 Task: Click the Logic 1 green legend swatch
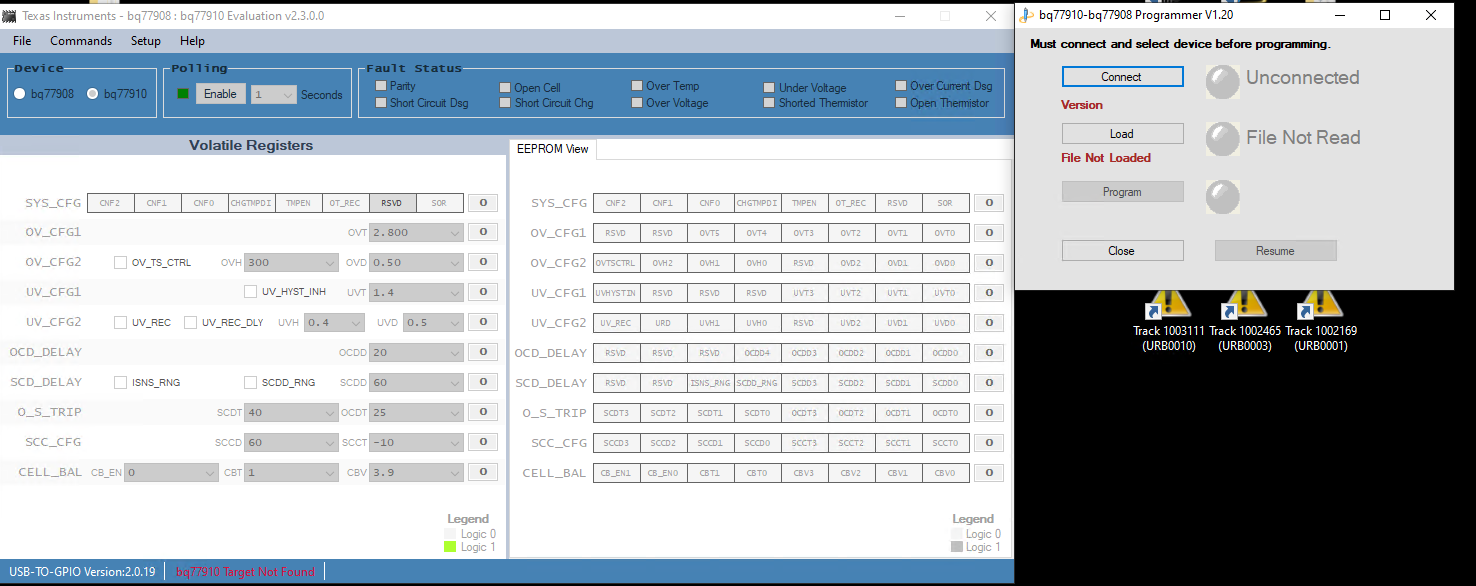pyautogui.click(x=450, y=547)
